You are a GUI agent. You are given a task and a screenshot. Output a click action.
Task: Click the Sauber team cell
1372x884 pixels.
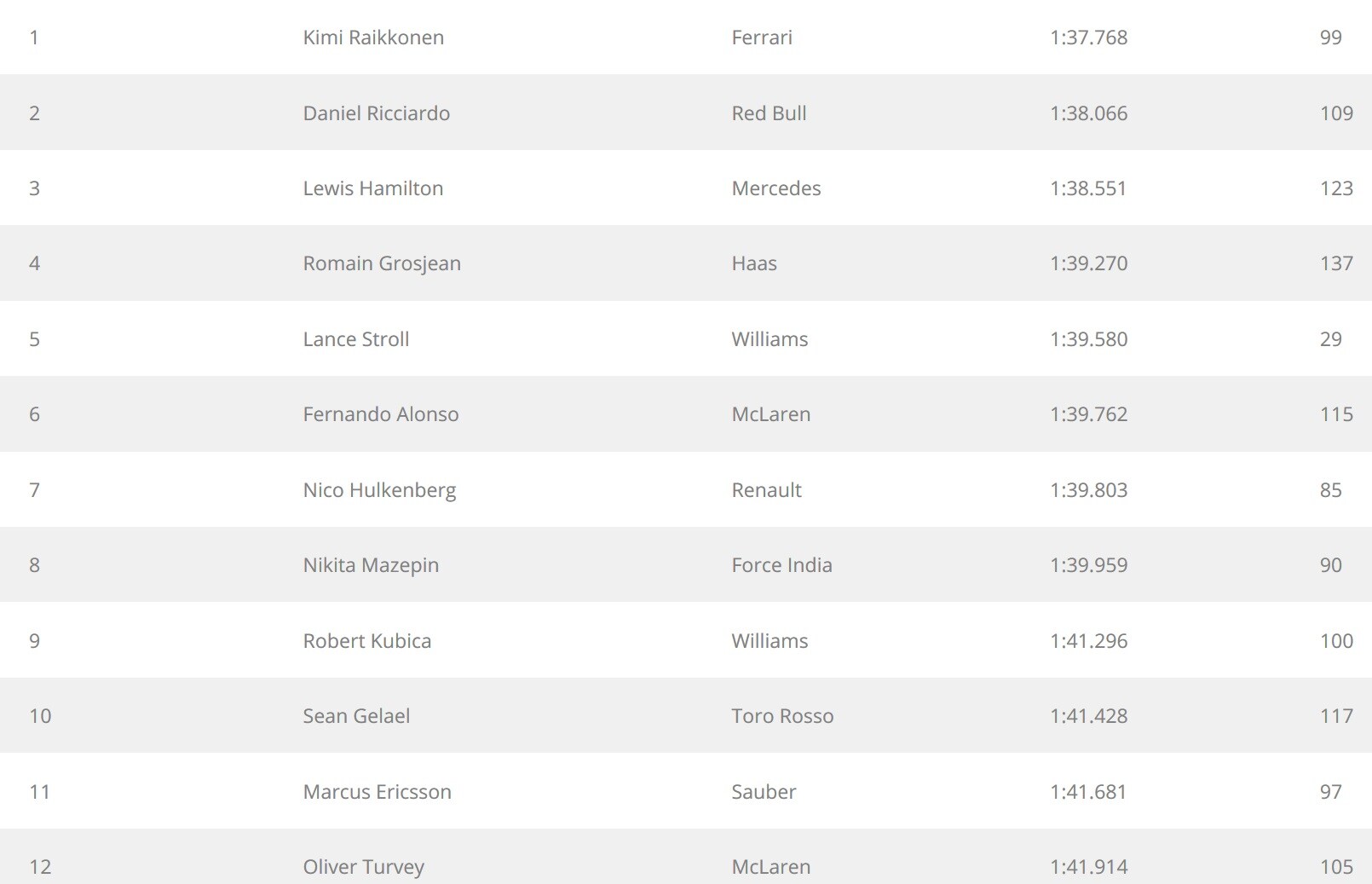(x=764, y=792)
